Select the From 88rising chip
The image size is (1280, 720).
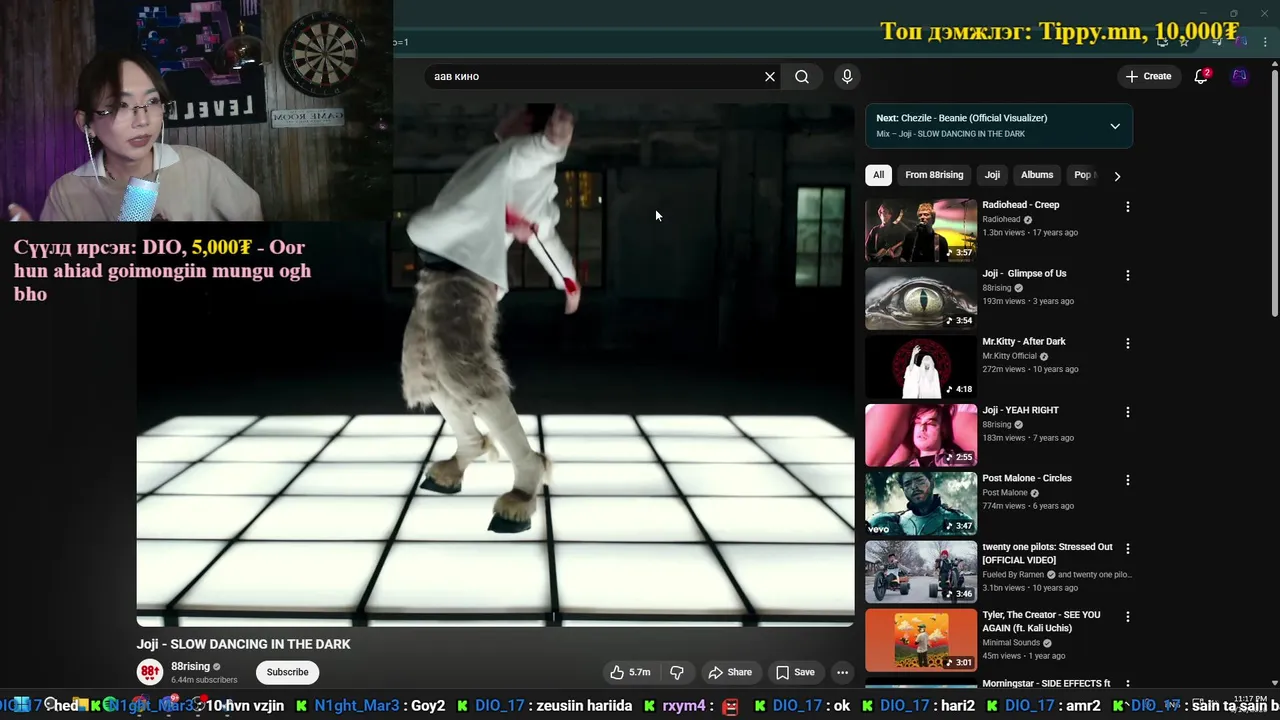pos(934,175)
